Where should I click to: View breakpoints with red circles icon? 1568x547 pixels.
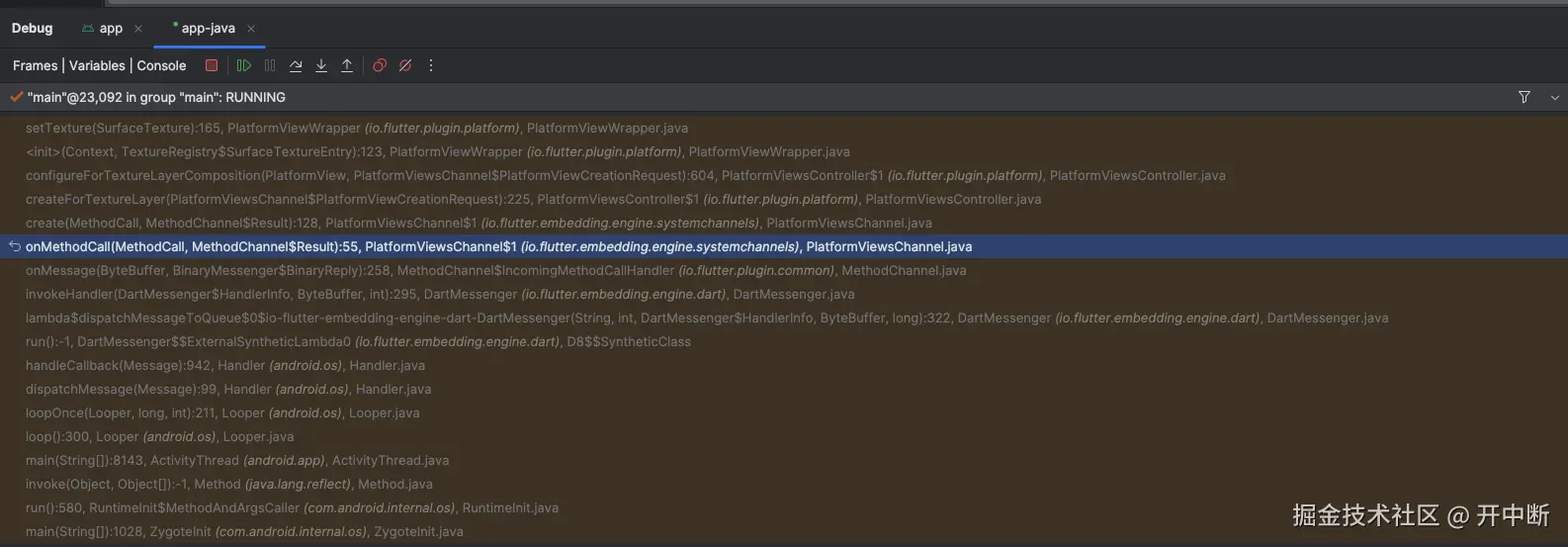380,65
